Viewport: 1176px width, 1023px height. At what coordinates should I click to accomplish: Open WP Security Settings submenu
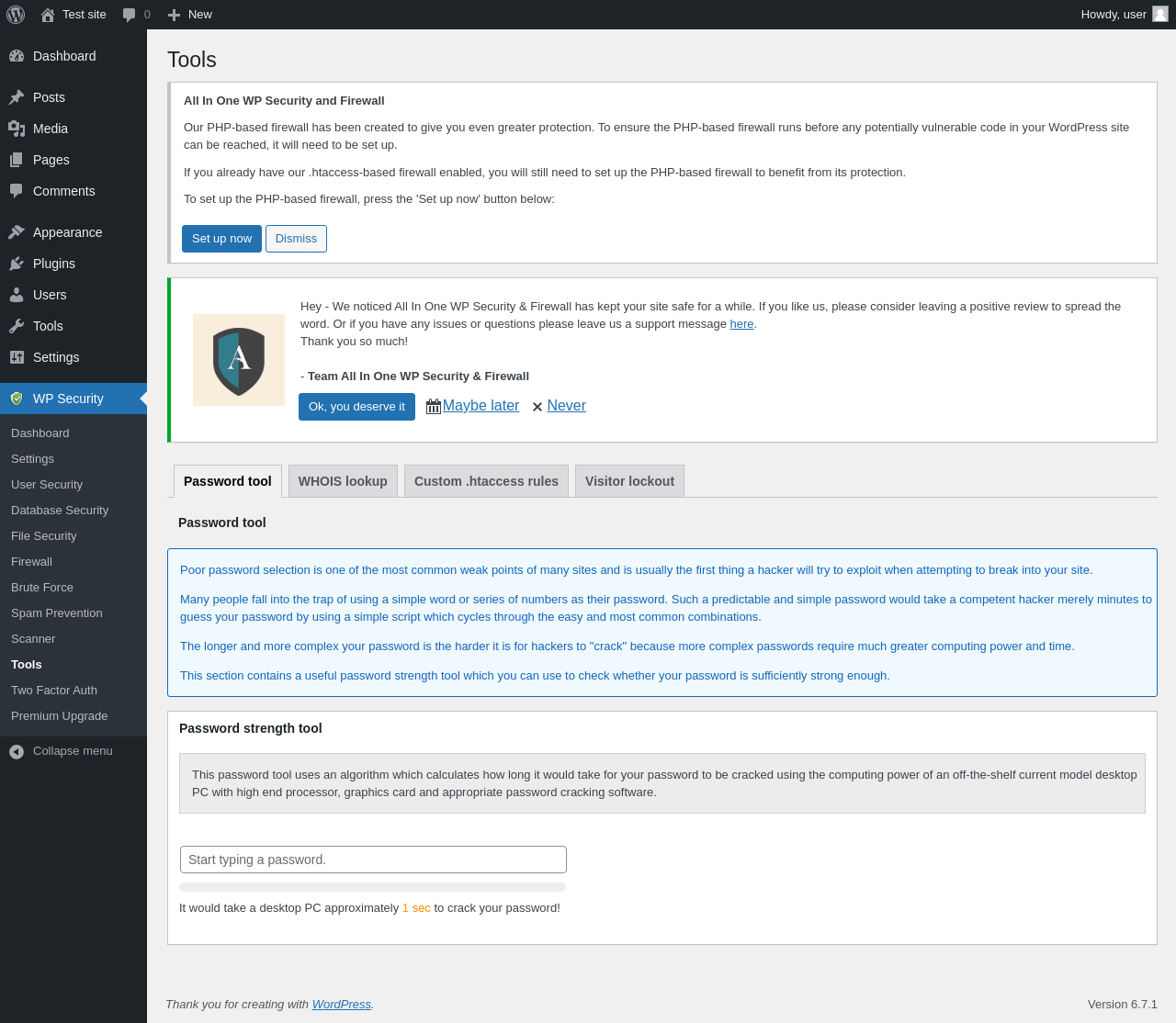click(73, 459)
